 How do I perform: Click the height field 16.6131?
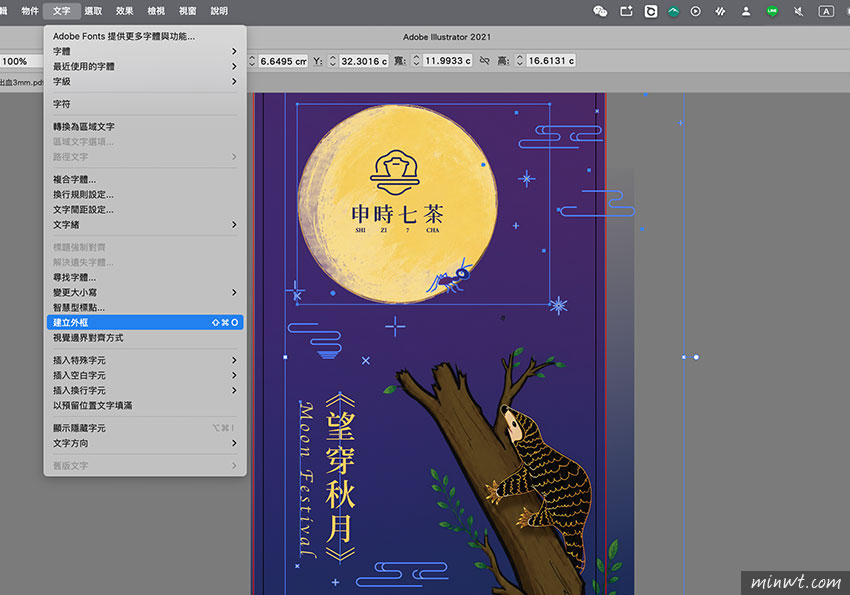pos(551,61)
